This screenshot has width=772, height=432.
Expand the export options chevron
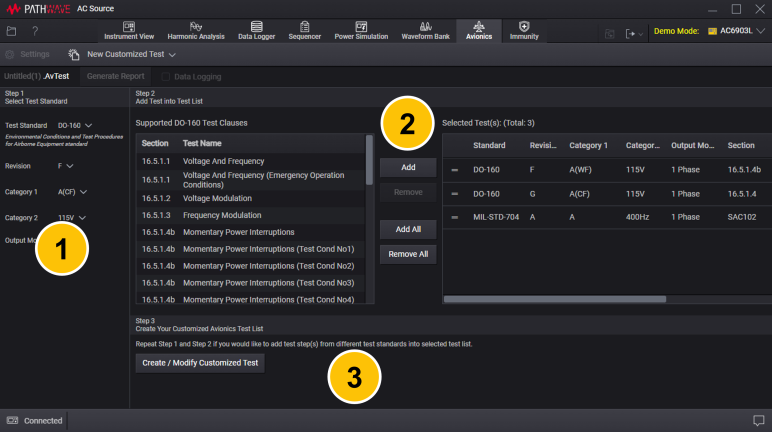[x=641, y=34]
